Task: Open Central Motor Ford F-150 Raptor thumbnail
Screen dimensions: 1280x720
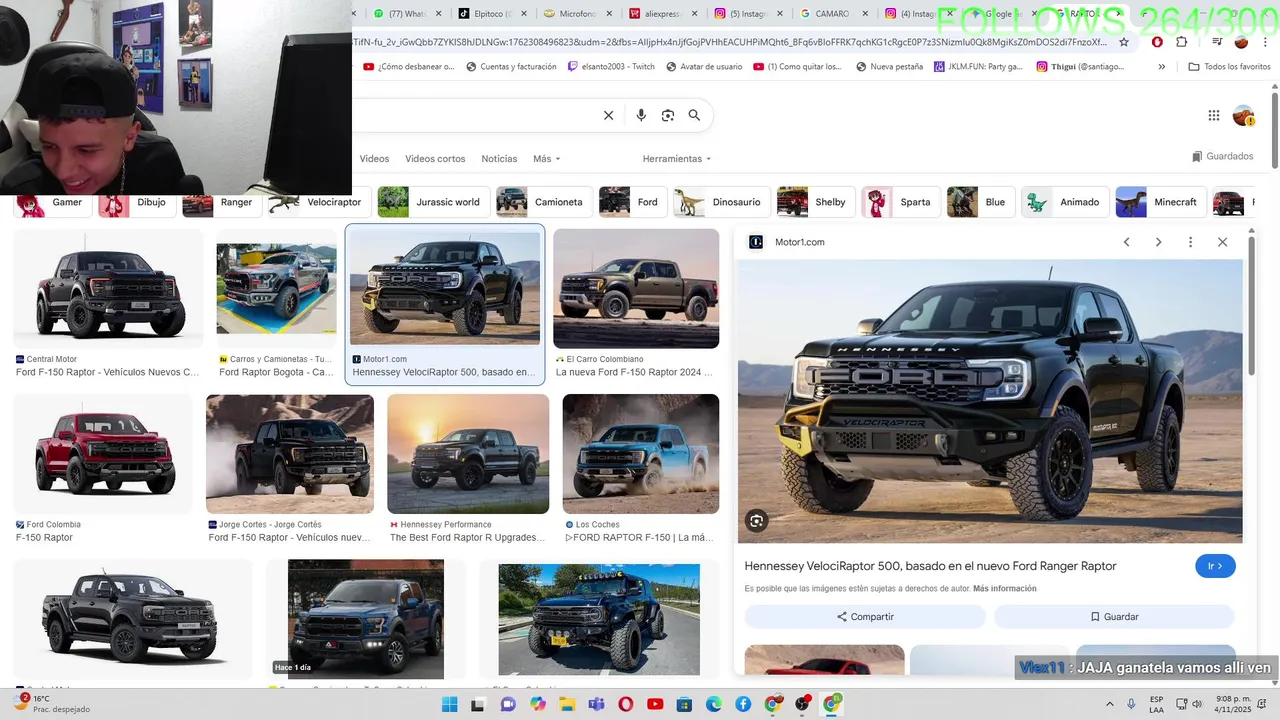Action: (x=108, y=288)
